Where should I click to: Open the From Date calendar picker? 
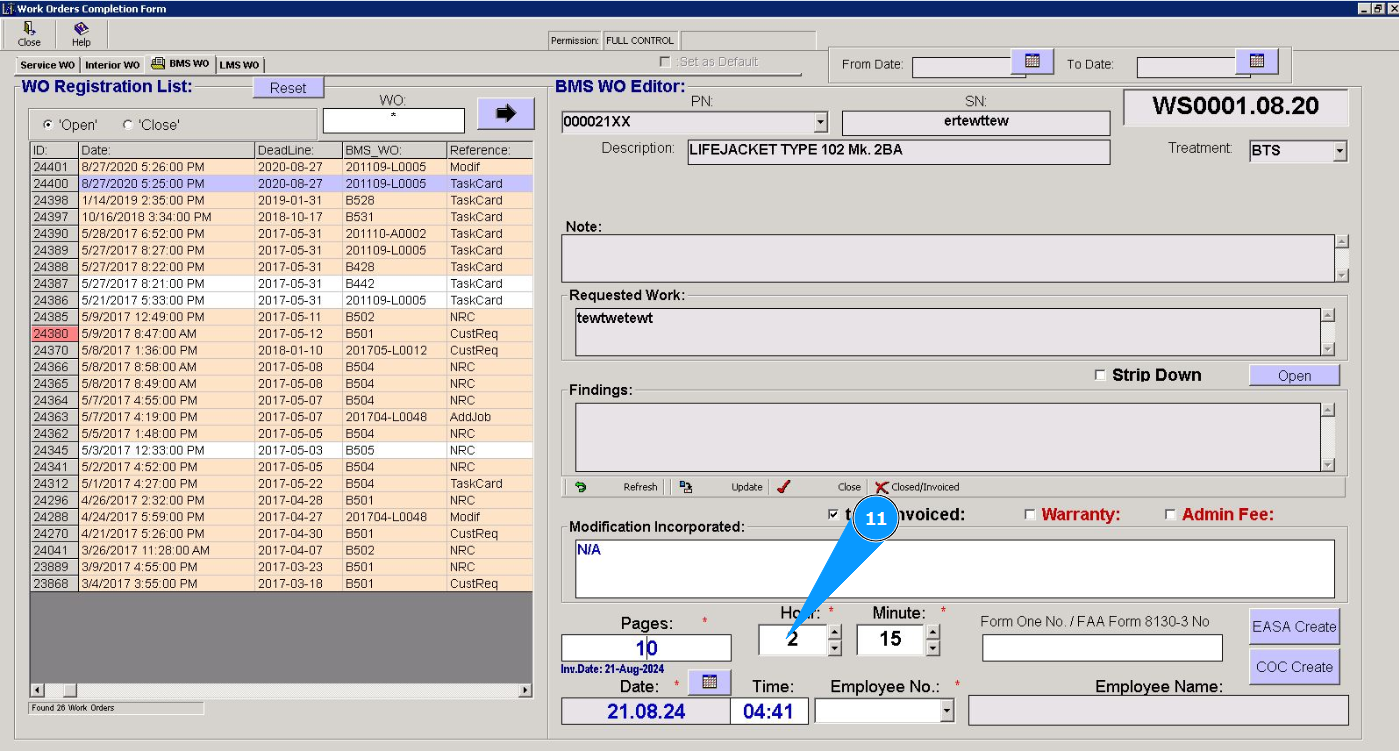(x=1032, y=62)
